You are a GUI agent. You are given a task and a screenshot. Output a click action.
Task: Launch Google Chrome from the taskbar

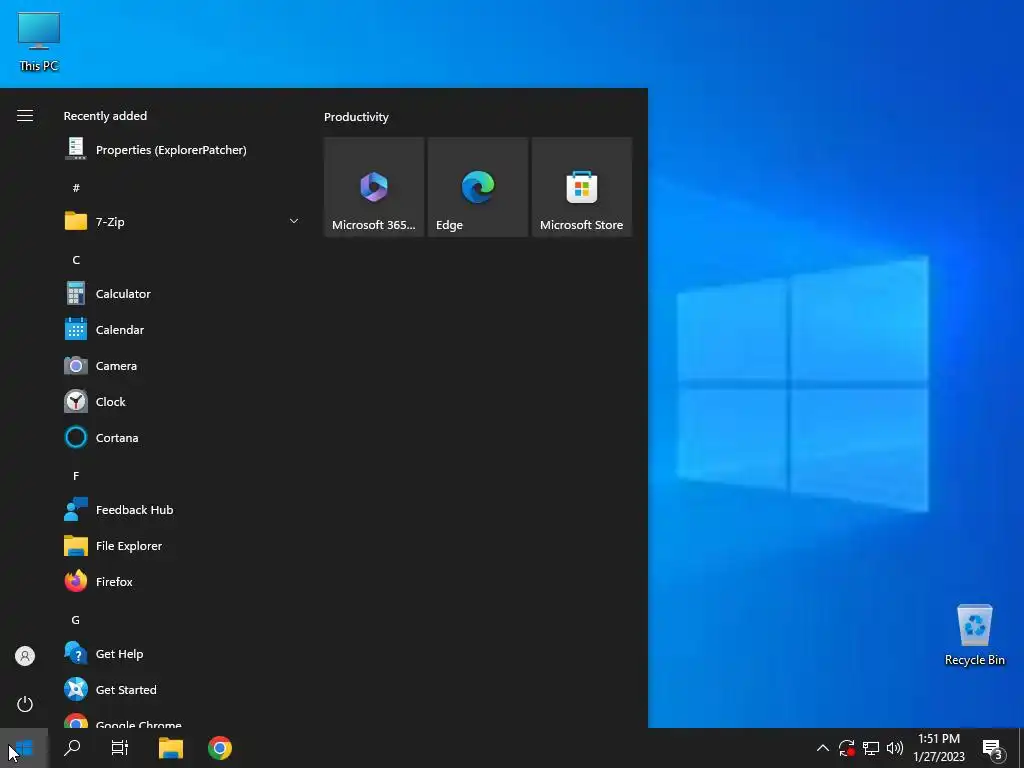coord(219,748)
